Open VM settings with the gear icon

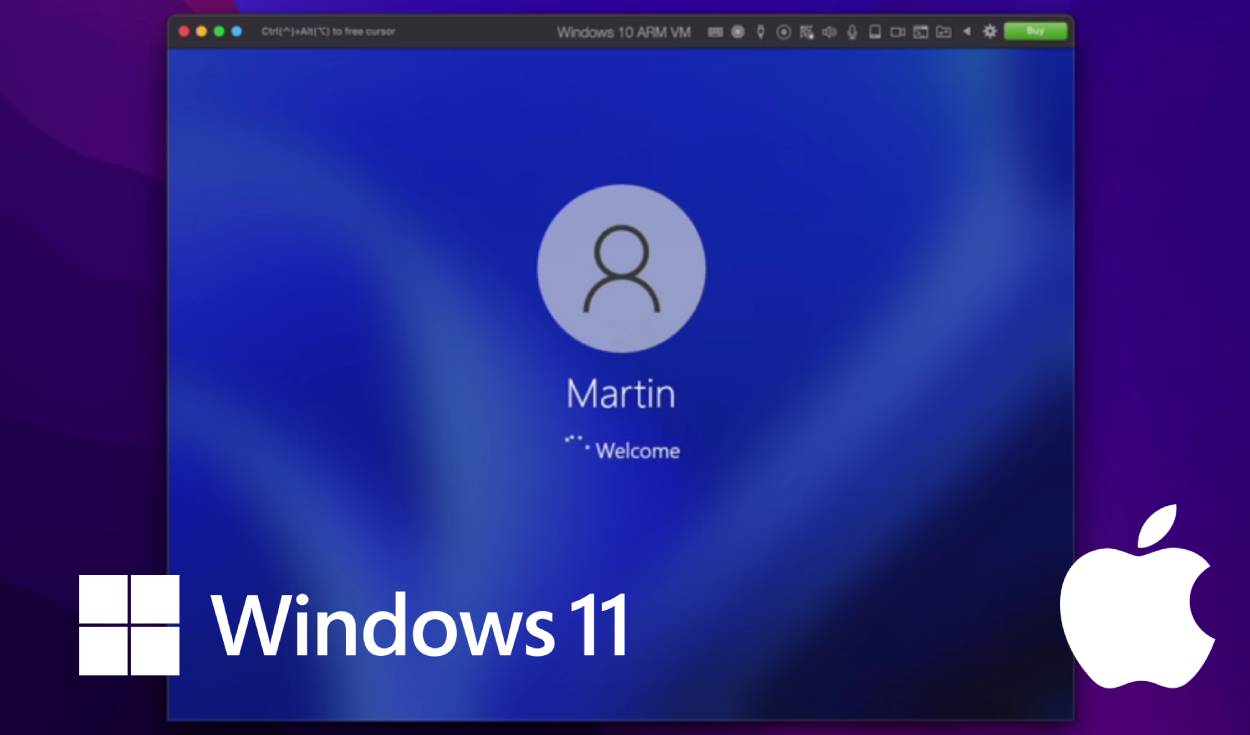point(989,32)
